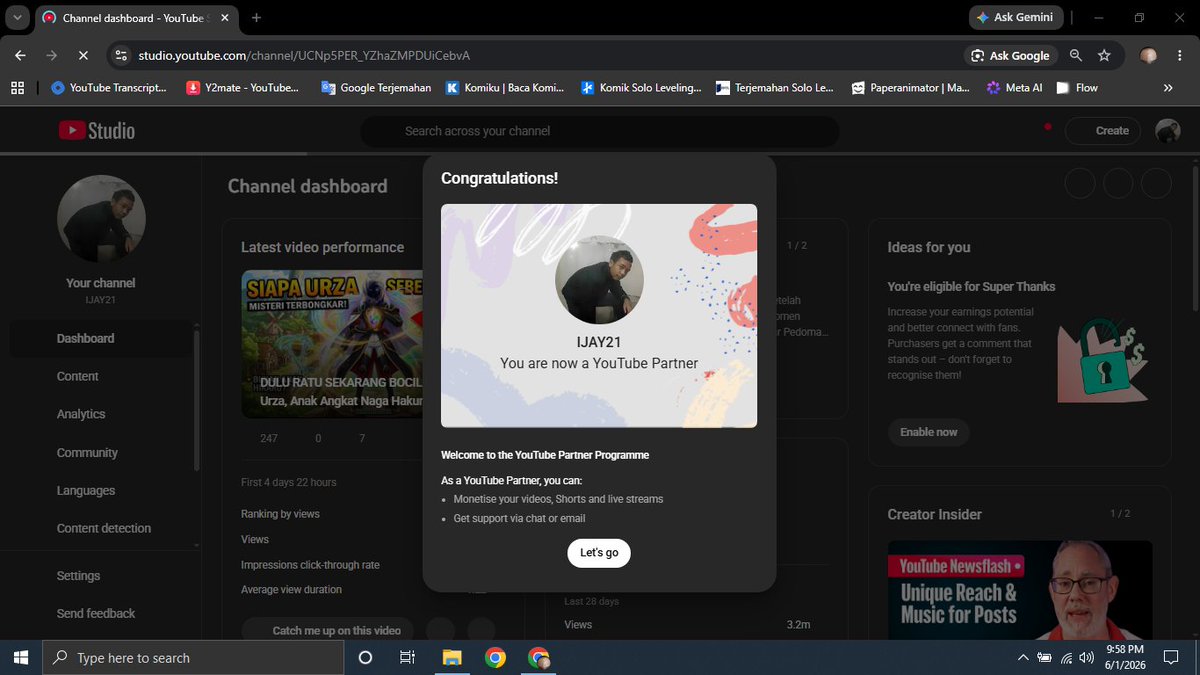Click the browser forward arrow

coord(52,56)
